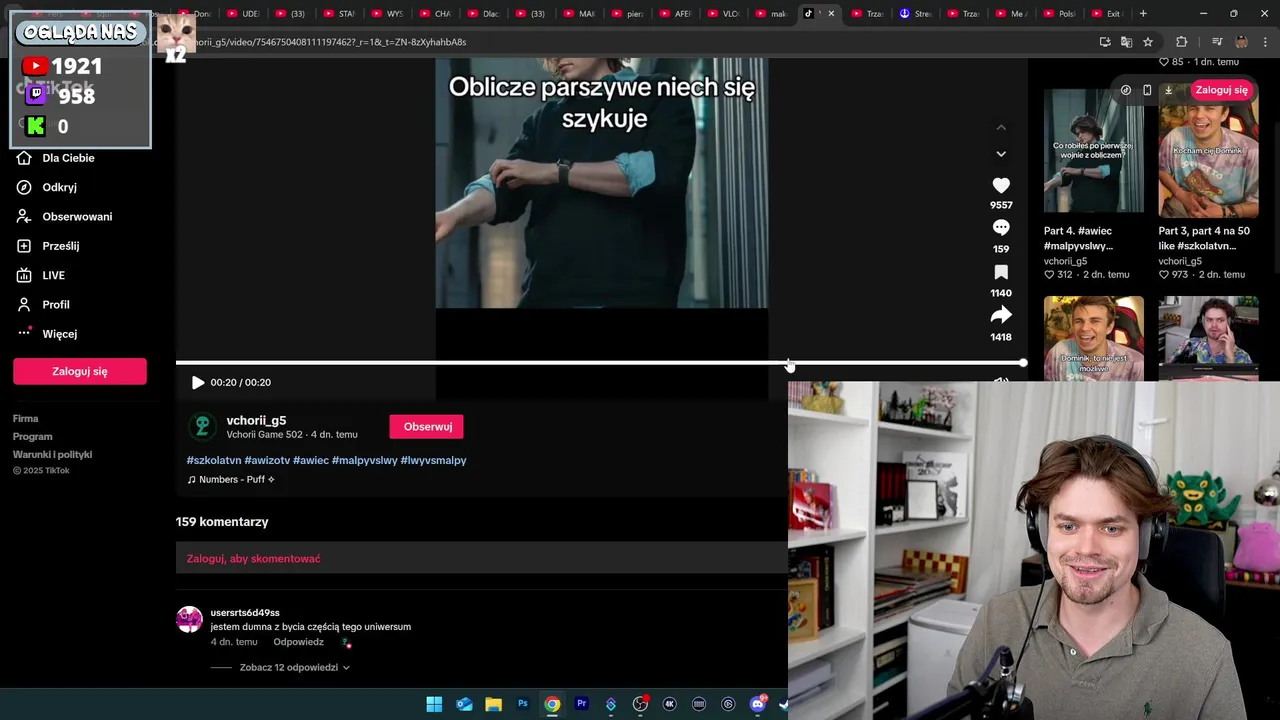Open Discord from the taskbar
This screenshot has width=1280, height=720.
(758, 704)
